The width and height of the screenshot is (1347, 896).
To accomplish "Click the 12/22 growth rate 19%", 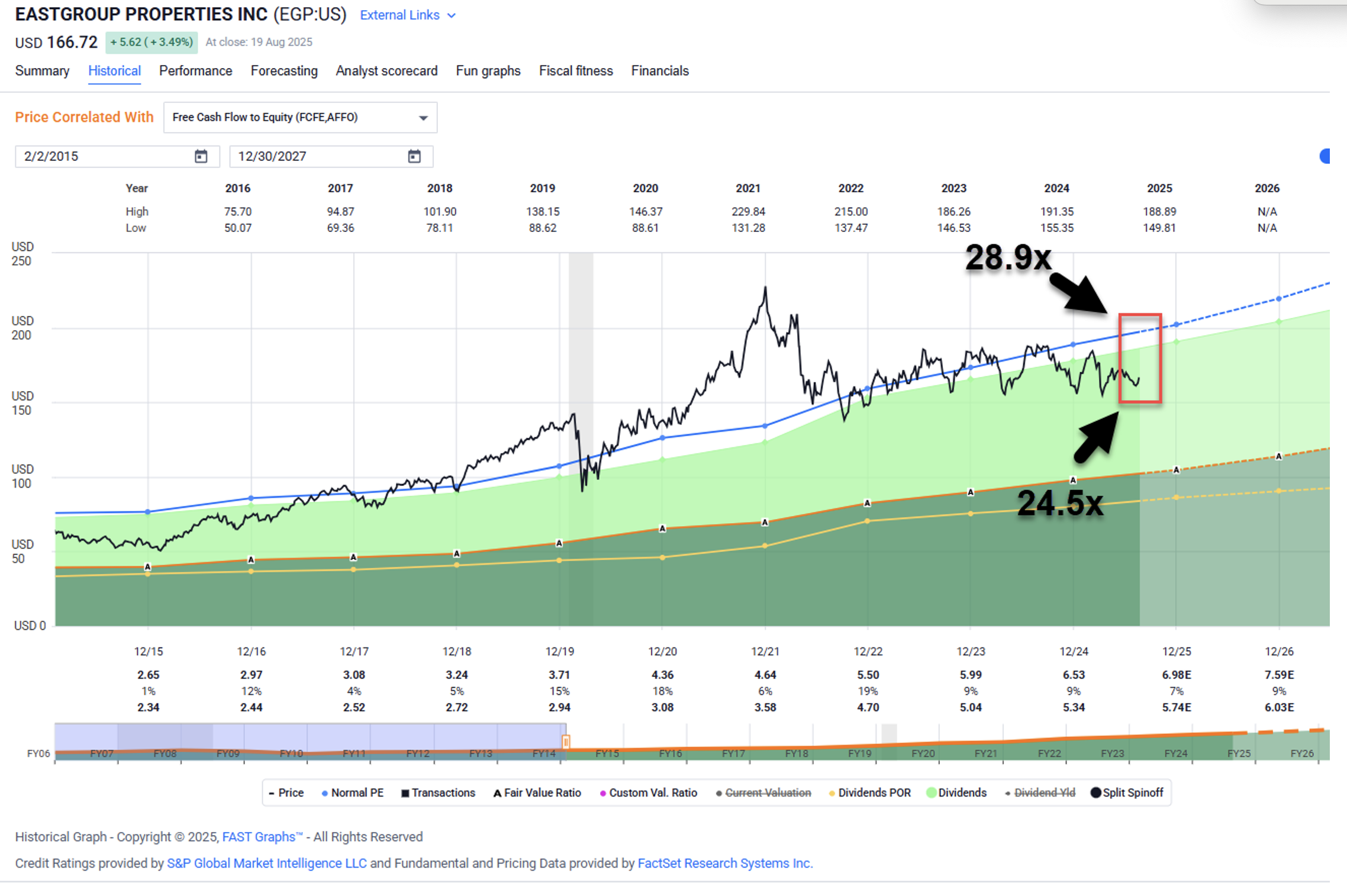I will (x=868, y=691).
